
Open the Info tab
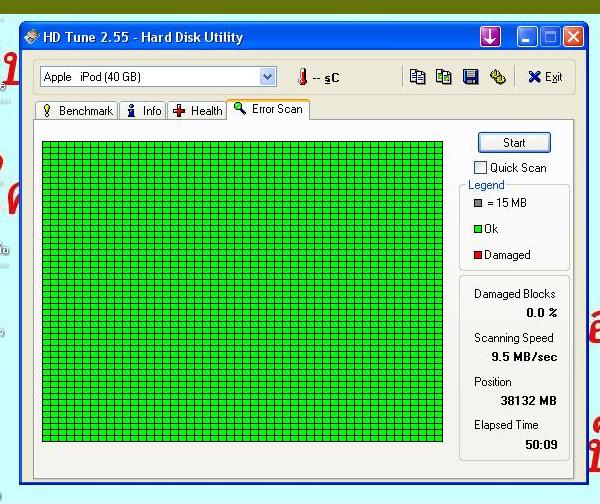click(x=143, y=111)
